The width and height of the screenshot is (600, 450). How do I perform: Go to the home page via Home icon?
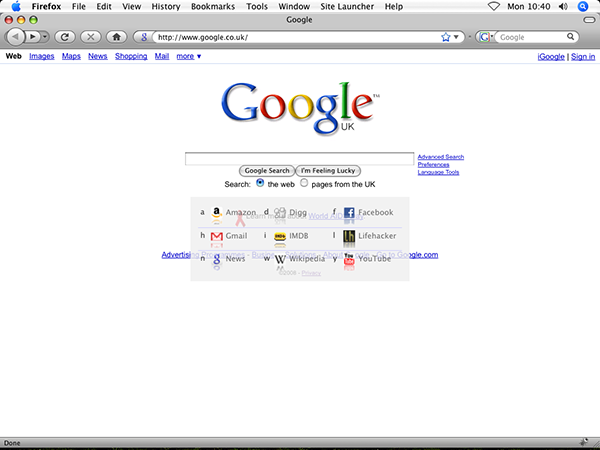click(x=117, y=37)
